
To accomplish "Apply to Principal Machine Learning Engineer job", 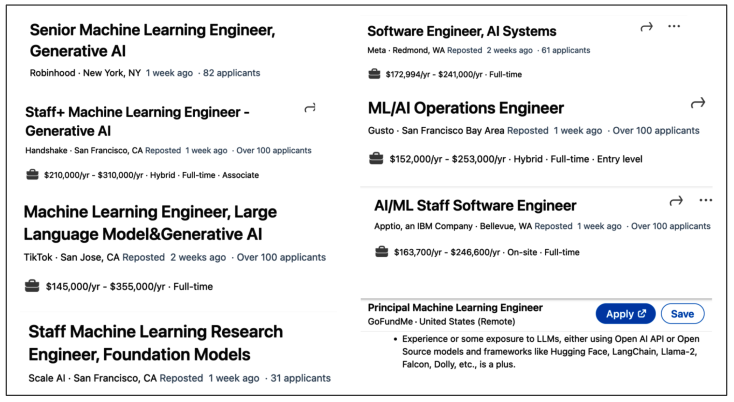I will pos(625,314).
